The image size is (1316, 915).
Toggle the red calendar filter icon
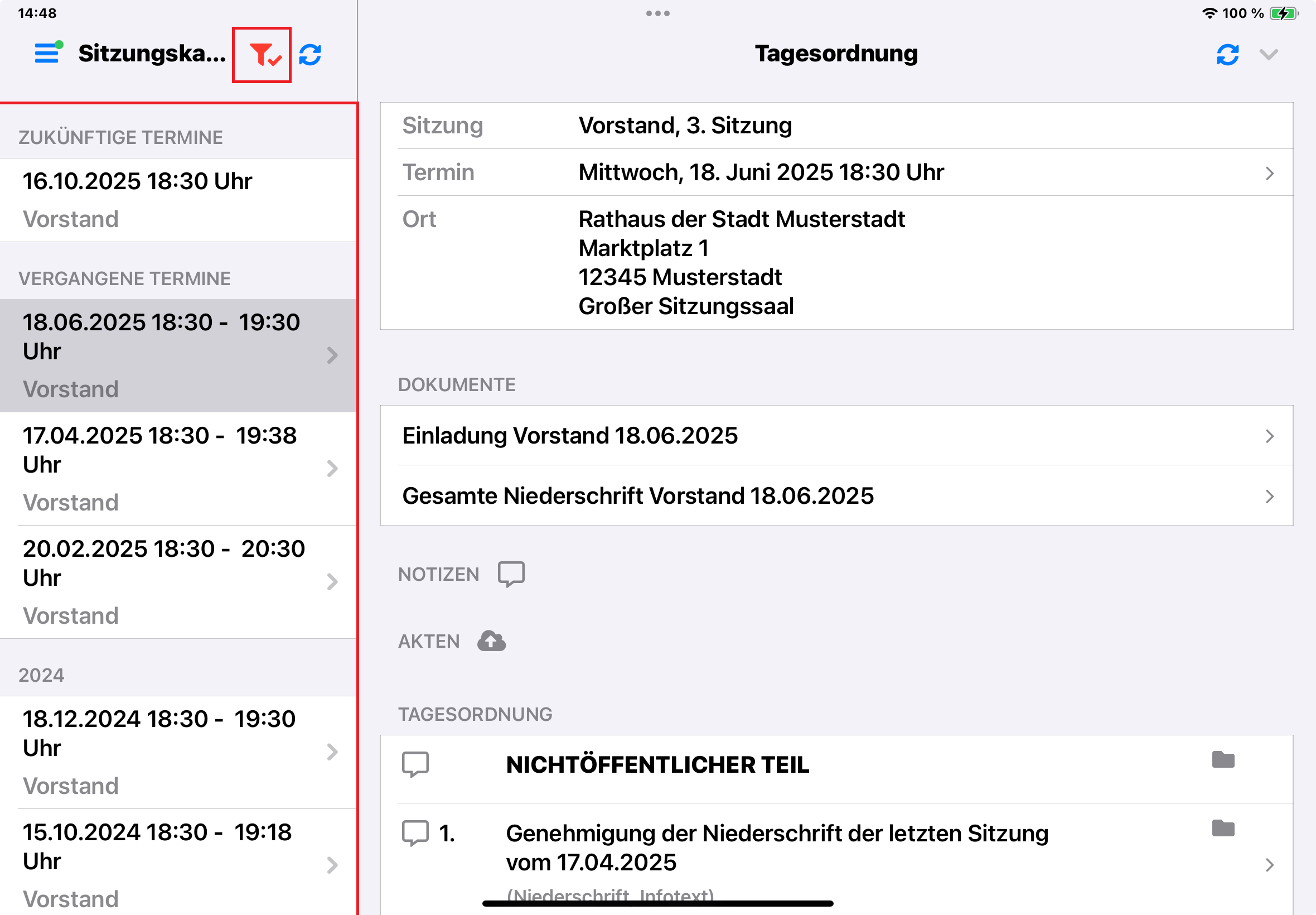tap(263, 55)
